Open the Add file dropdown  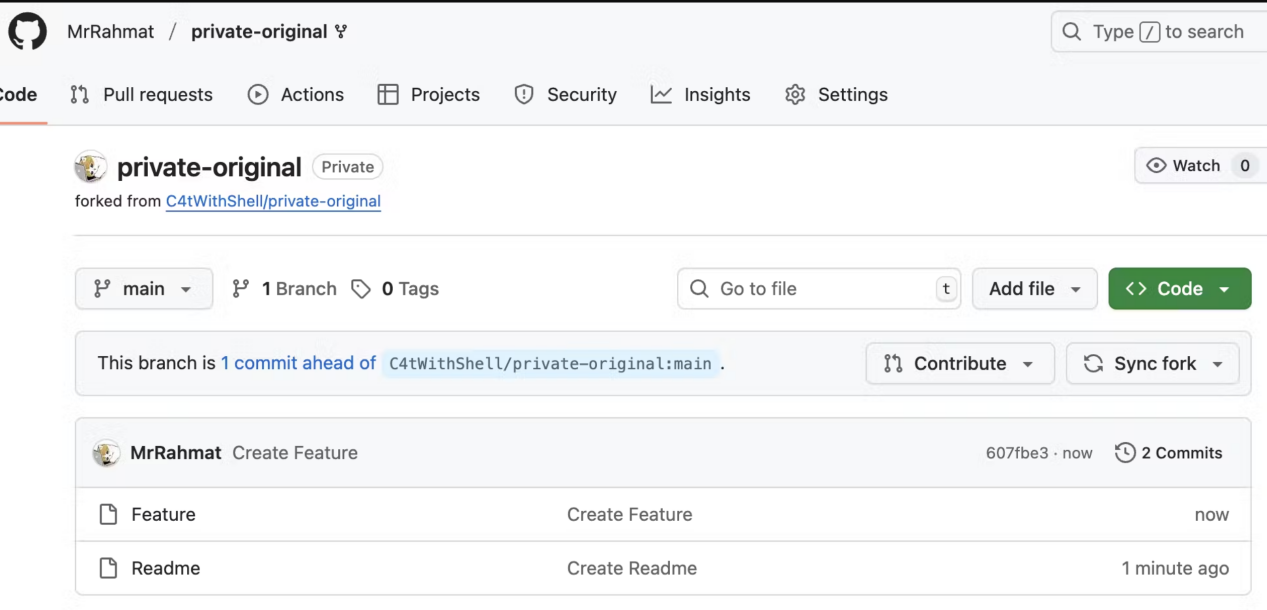click(1034, 289)
